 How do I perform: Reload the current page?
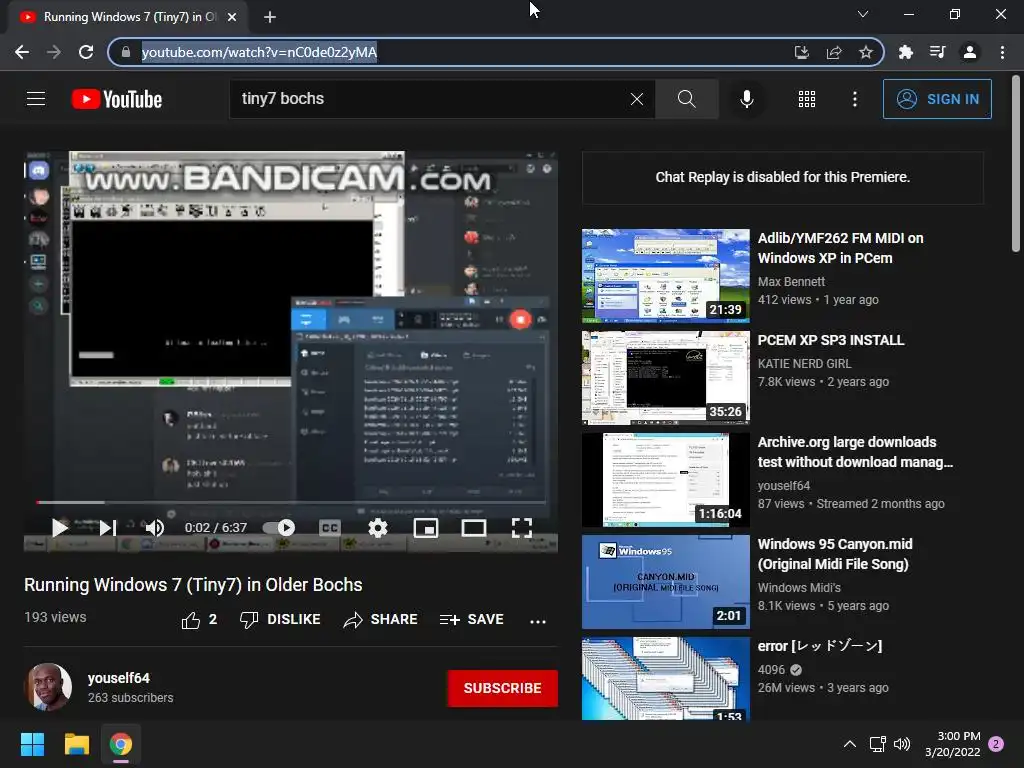pyautogui.click(x=86, y=52)
